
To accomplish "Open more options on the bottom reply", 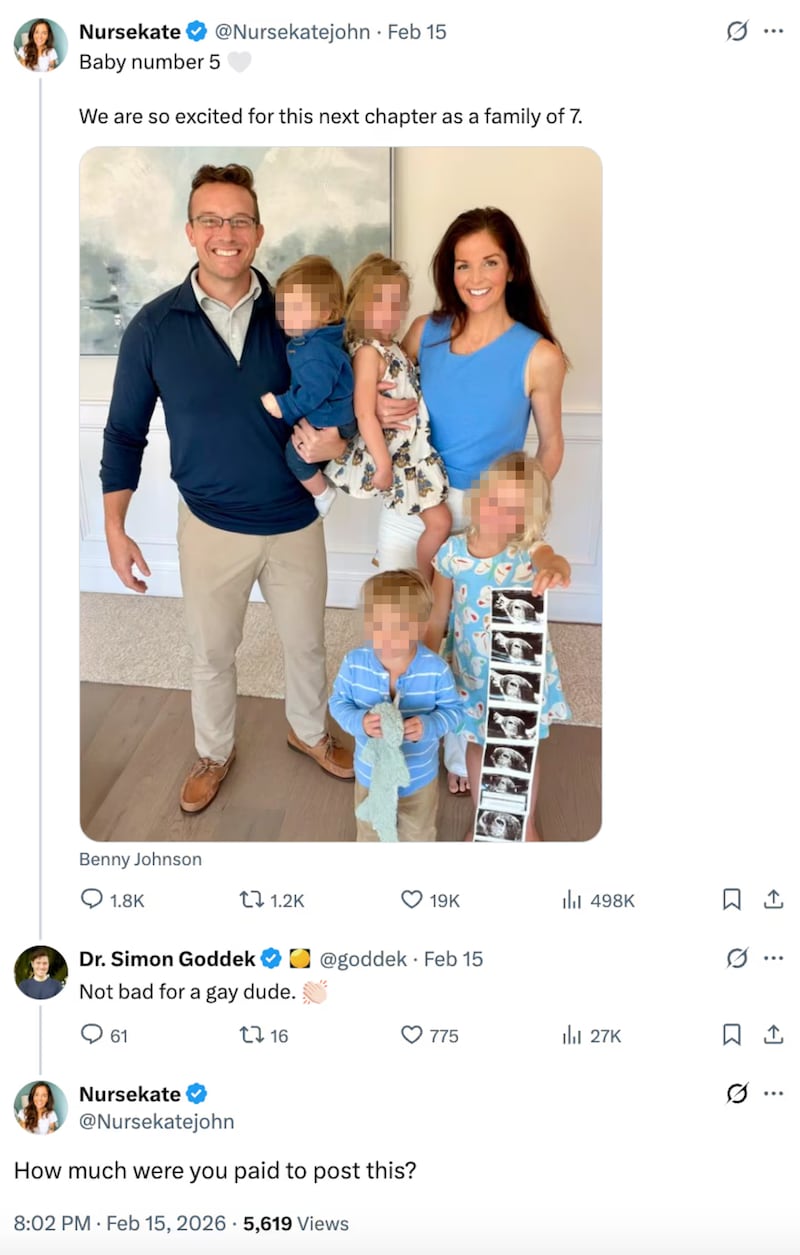I will click(773, 1094).
